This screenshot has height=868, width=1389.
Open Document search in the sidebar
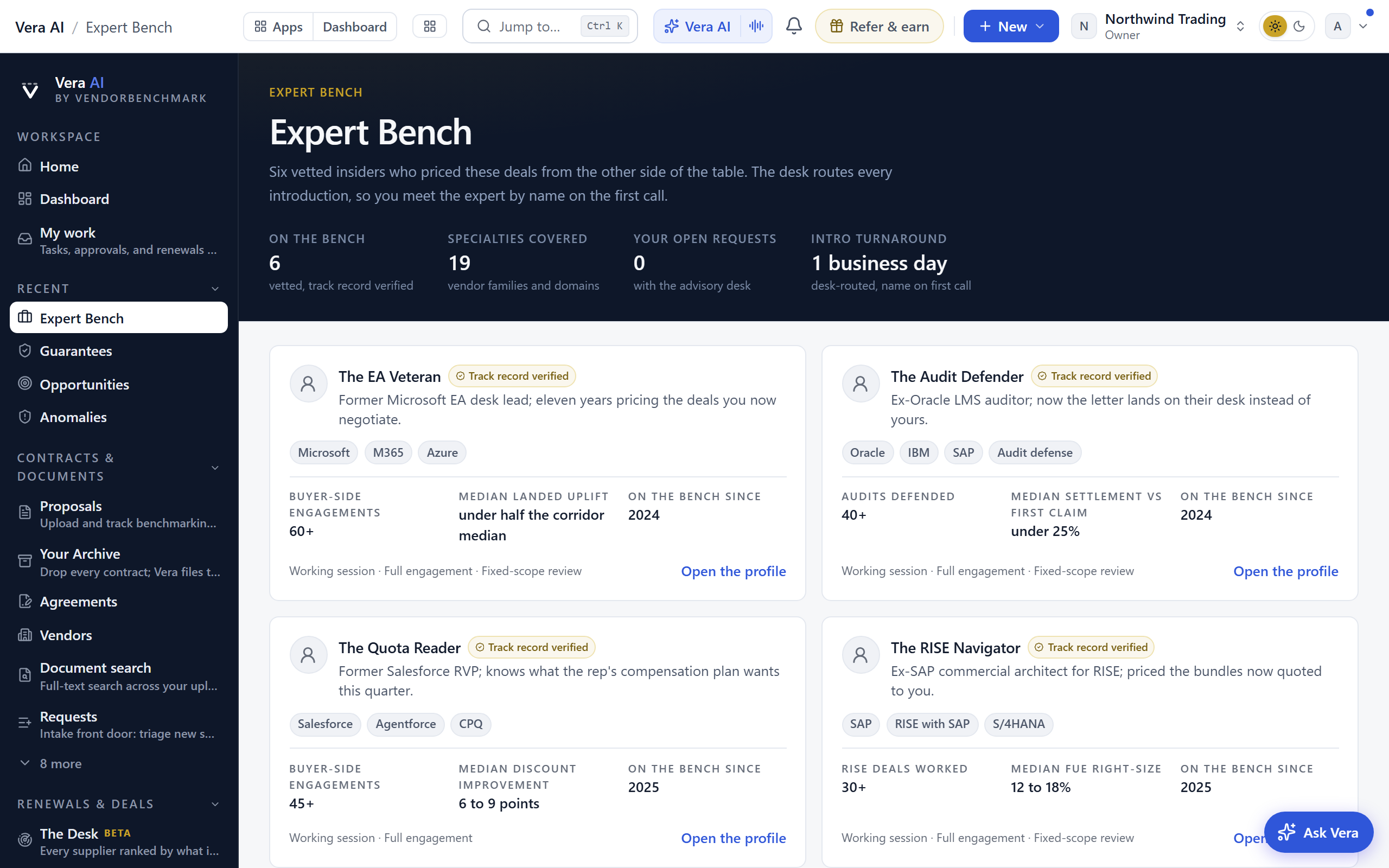pyautogui.click(x=119, y=676)
